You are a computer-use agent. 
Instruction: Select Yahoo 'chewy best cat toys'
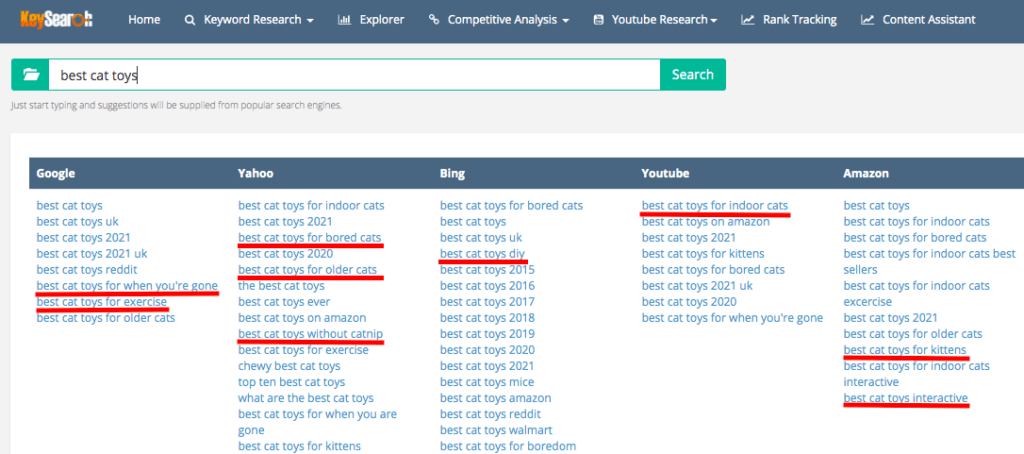pos(289,366)
